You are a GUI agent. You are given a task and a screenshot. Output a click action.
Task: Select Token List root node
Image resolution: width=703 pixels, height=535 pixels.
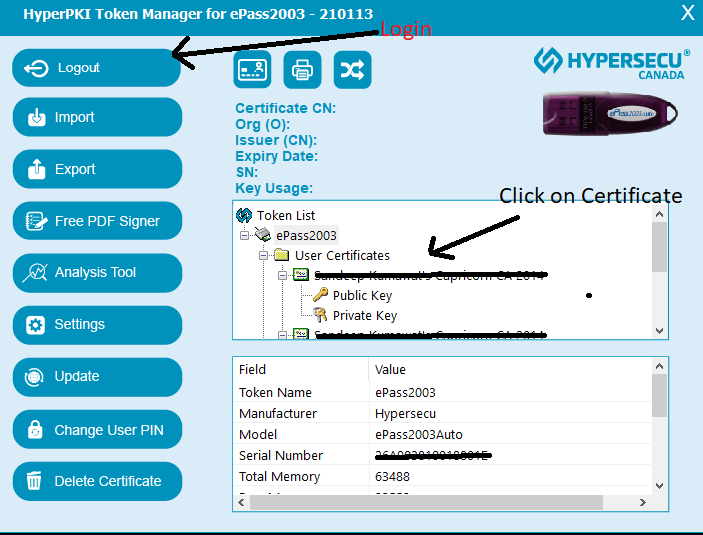point(286,216)
